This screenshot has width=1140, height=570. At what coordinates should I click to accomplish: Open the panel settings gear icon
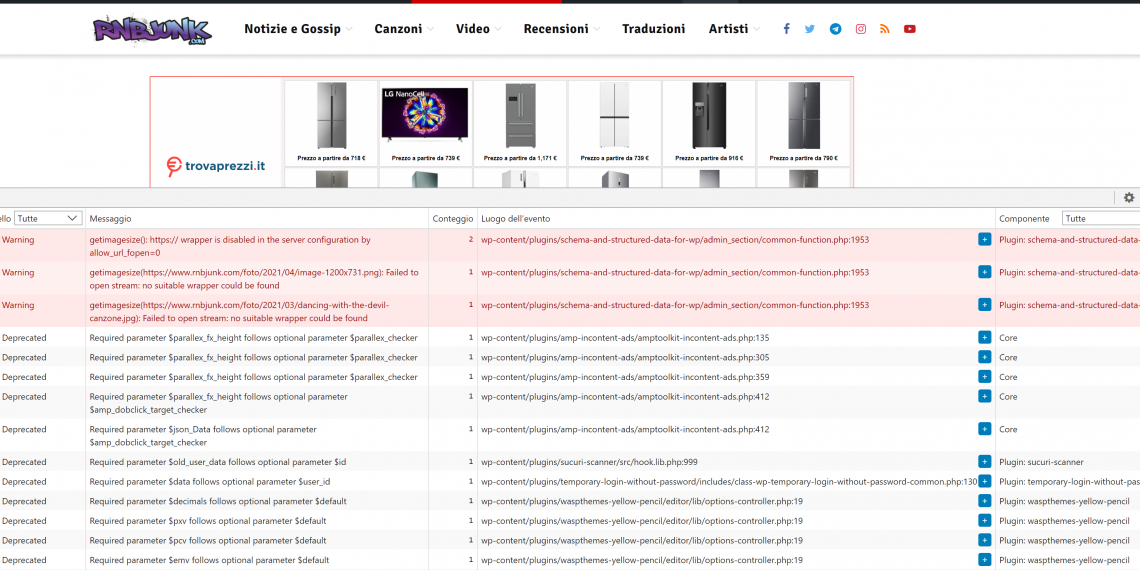click(x=1129, y=198)
